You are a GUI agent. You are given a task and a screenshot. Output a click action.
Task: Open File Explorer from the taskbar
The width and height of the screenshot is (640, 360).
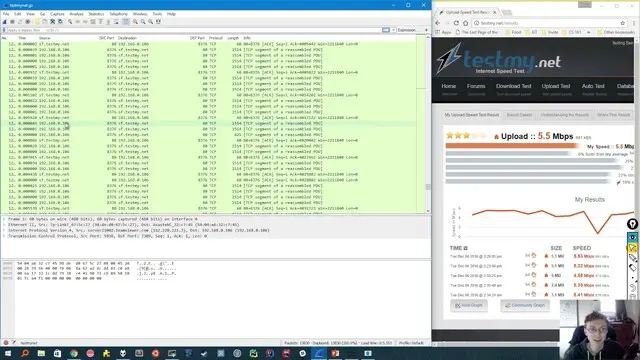(x=41, y=353)
